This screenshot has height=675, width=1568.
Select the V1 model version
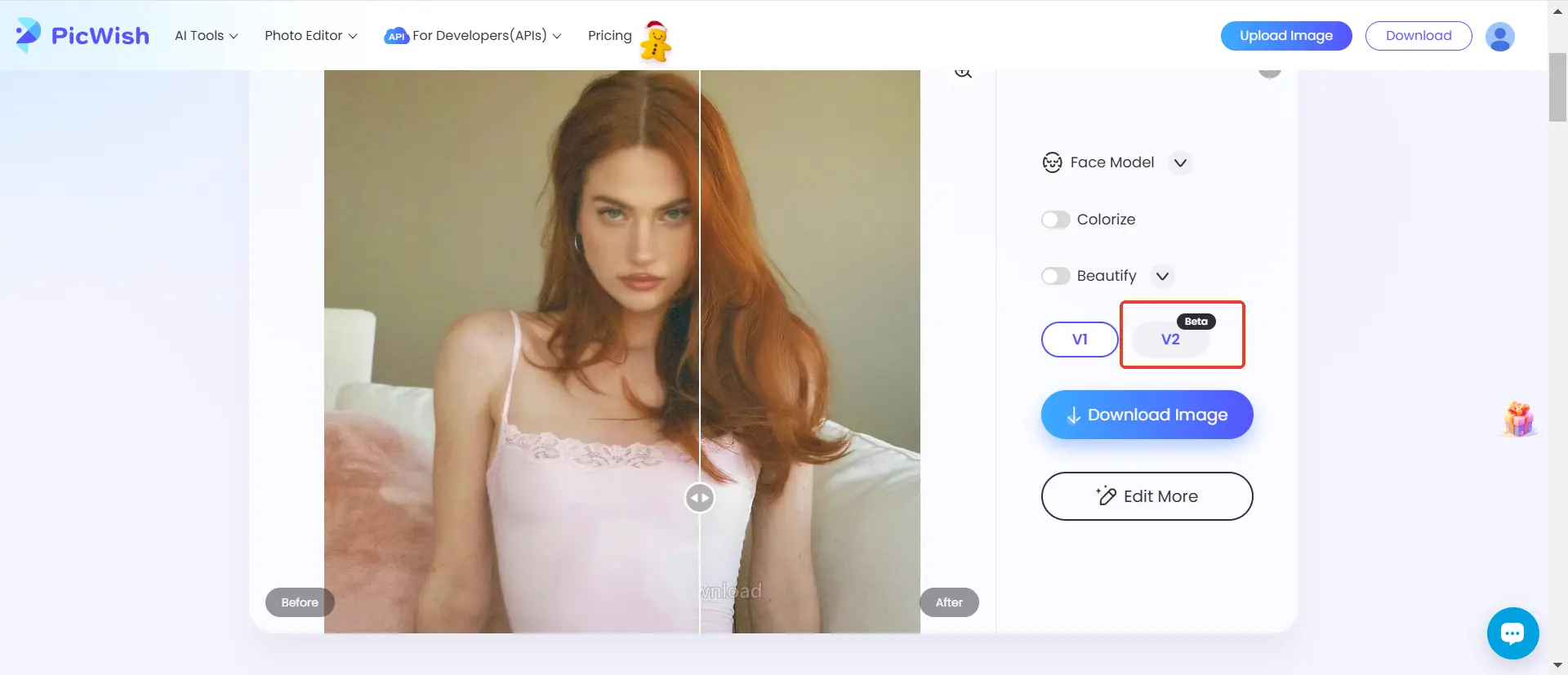pos(1080,340)
